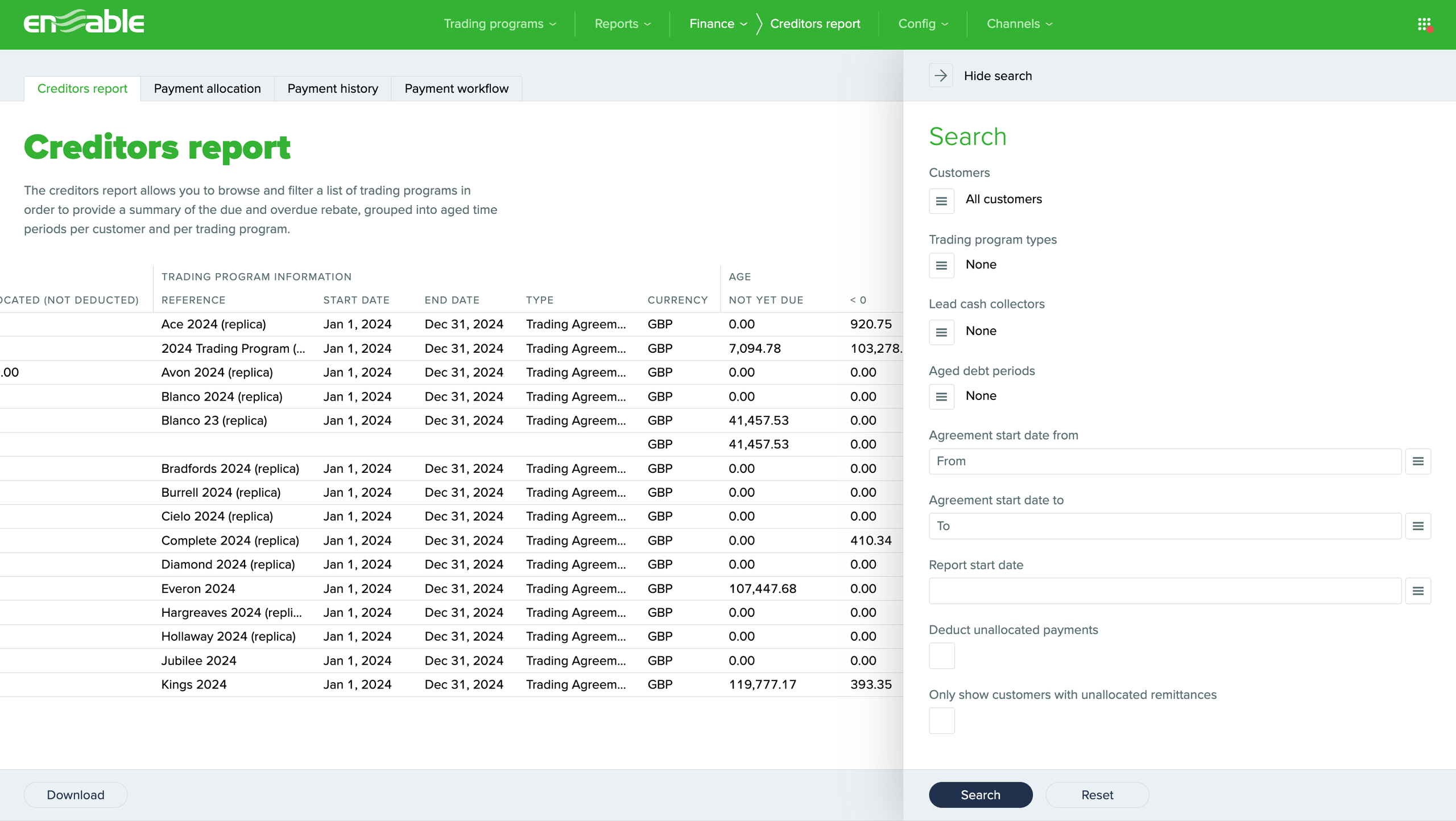
Task: Click the 107,447.68 not yet due value
Action: [763, 589]
